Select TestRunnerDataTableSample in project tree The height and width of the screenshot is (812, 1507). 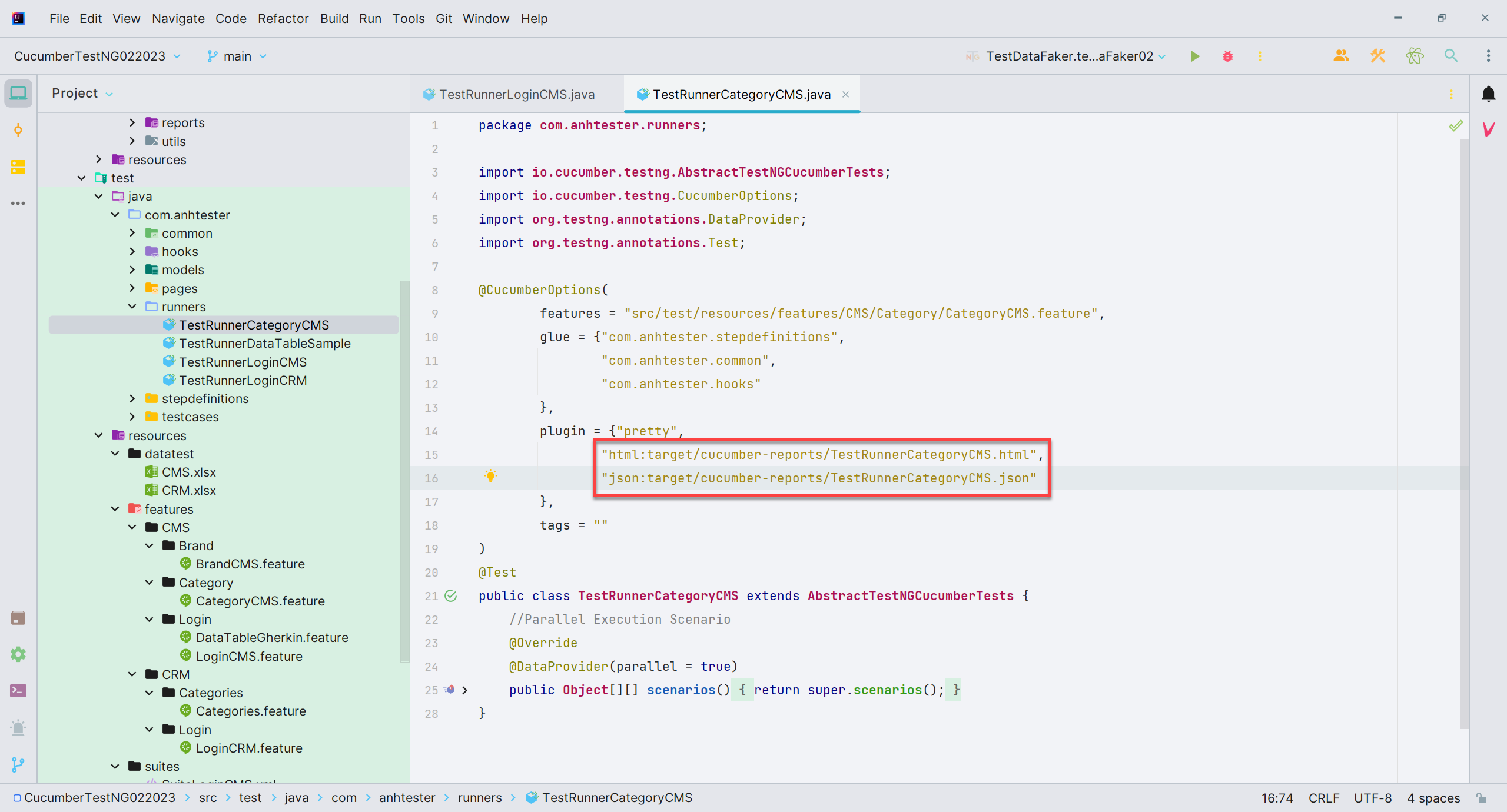(x=265, y=343)
